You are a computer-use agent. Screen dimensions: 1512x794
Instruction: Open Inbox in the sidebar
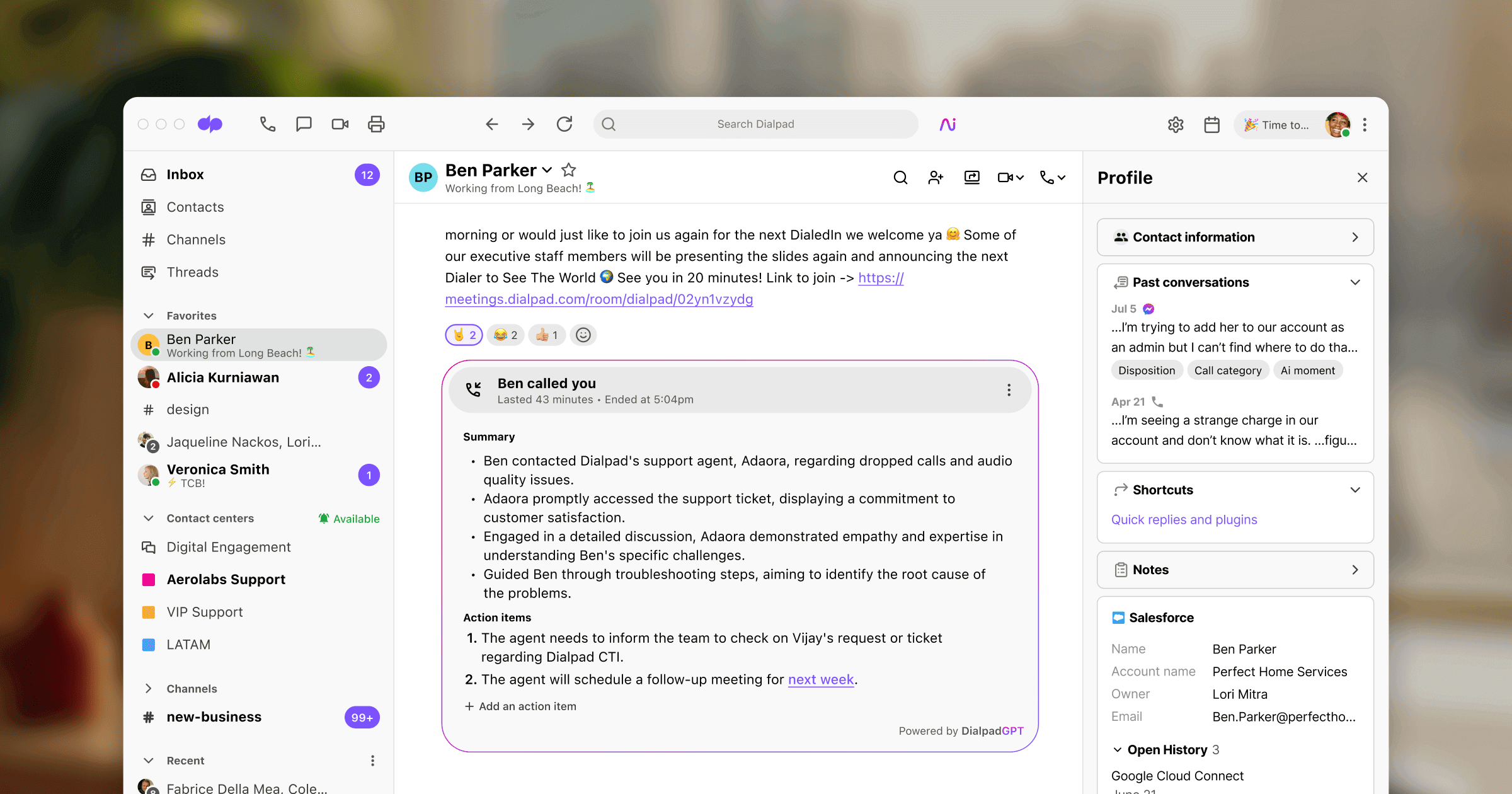(x=185, y=175)
